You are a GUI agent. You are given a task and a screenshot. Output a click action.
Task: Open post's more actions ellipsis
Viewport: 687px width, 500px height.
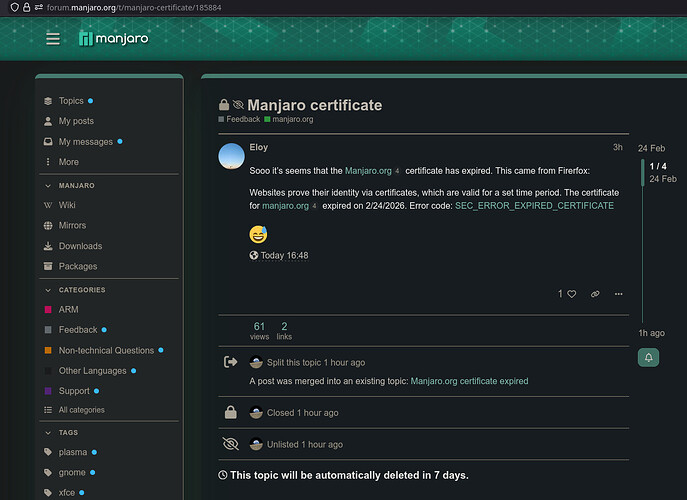coord(619,294)
